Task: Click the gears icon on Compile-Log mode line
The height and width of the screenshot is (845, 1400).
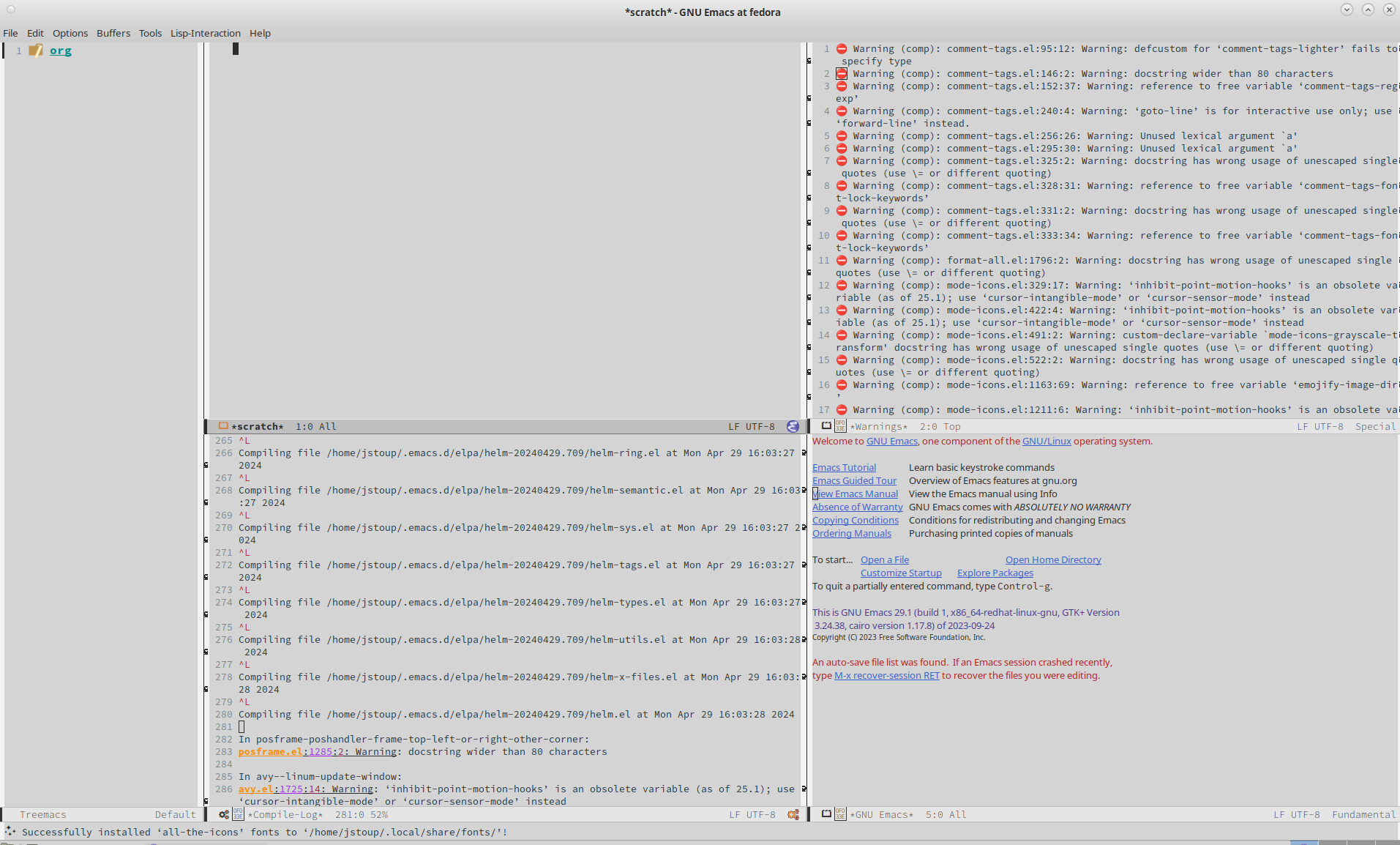Action: click(224, 814)
